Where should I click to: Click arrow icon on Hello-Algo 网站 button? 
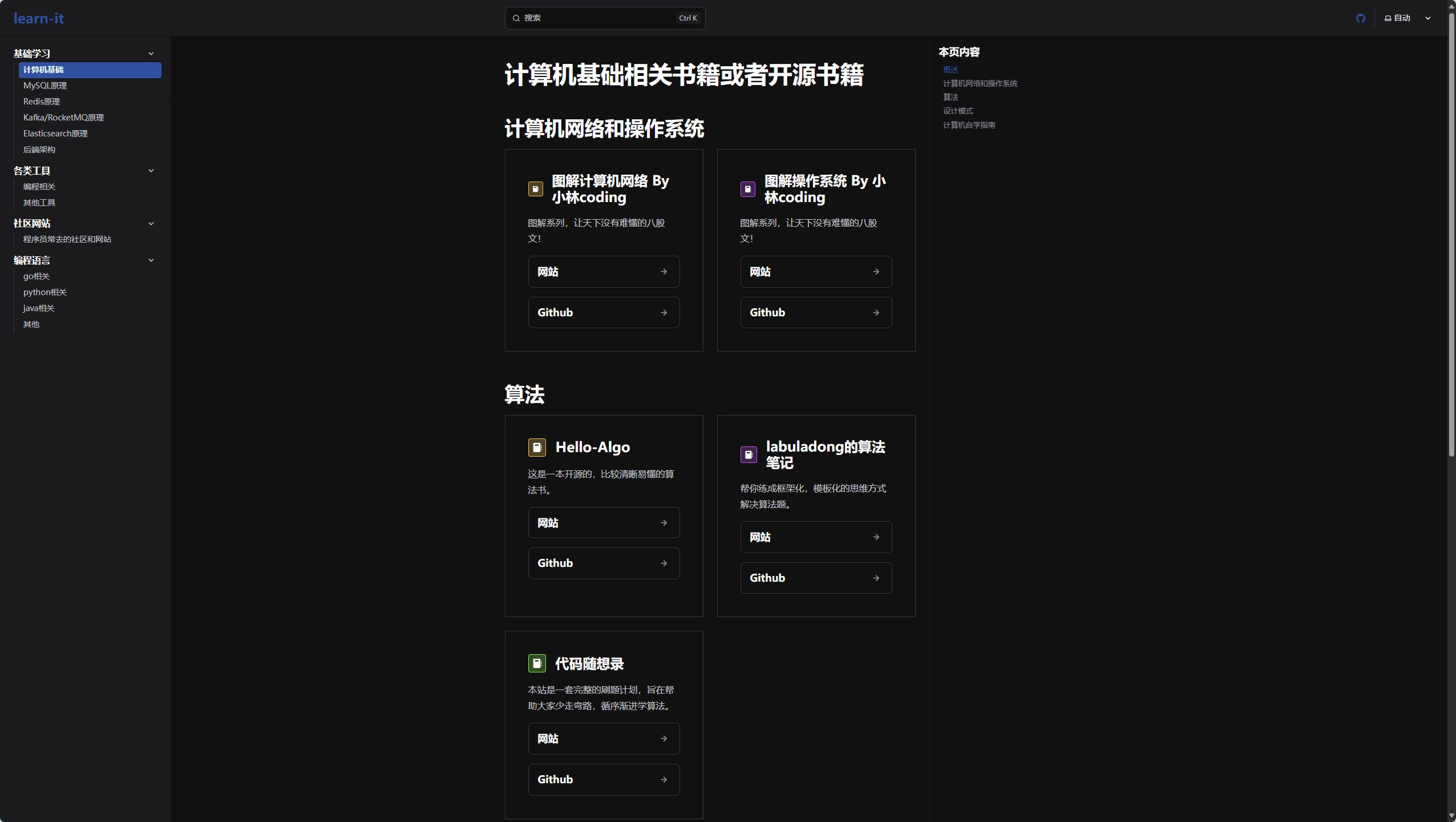pyautogui.click(x=664, y=523)
